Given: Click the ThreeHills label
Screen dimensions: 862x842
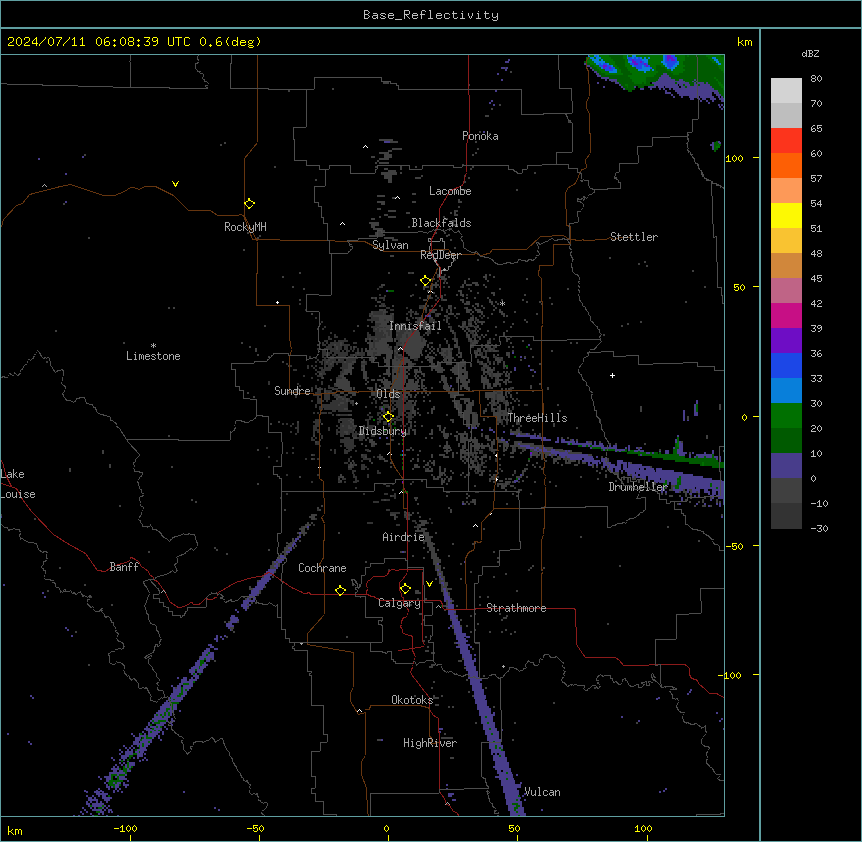Looking at the screenshot, I should click(x=537, y=418).
